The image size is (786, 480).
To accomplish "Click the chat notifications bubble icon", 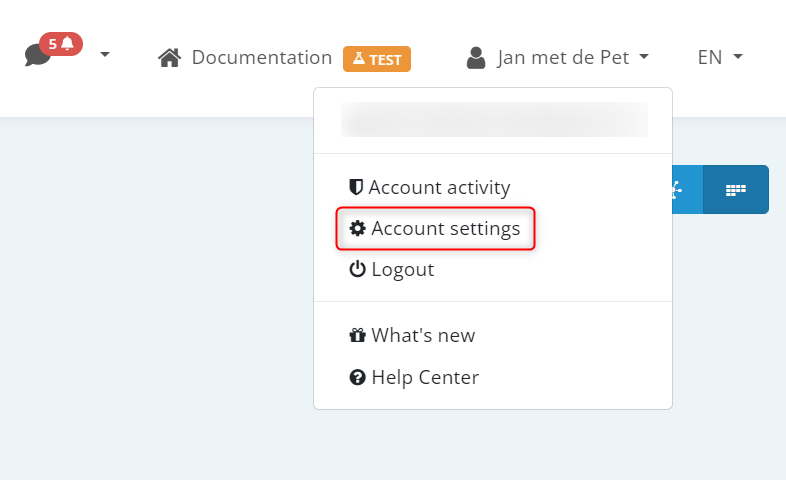I will pyautogui.click(x=37, y=57).
